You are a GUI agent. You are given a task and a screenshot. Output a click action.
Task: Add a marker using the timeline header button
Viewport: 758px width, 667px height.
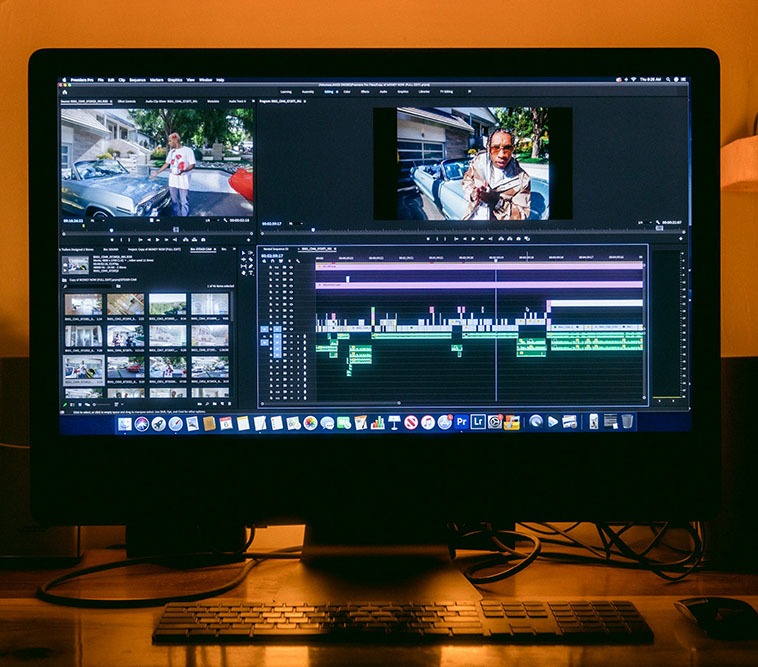[290, 261]
